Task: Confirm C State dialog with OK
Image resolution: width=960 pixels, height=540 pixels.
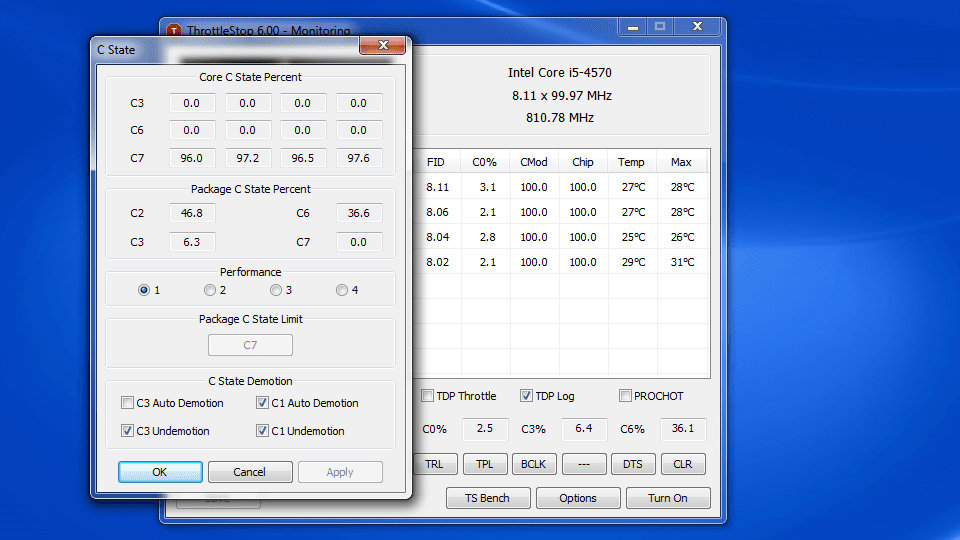Action: pos(160,472)
